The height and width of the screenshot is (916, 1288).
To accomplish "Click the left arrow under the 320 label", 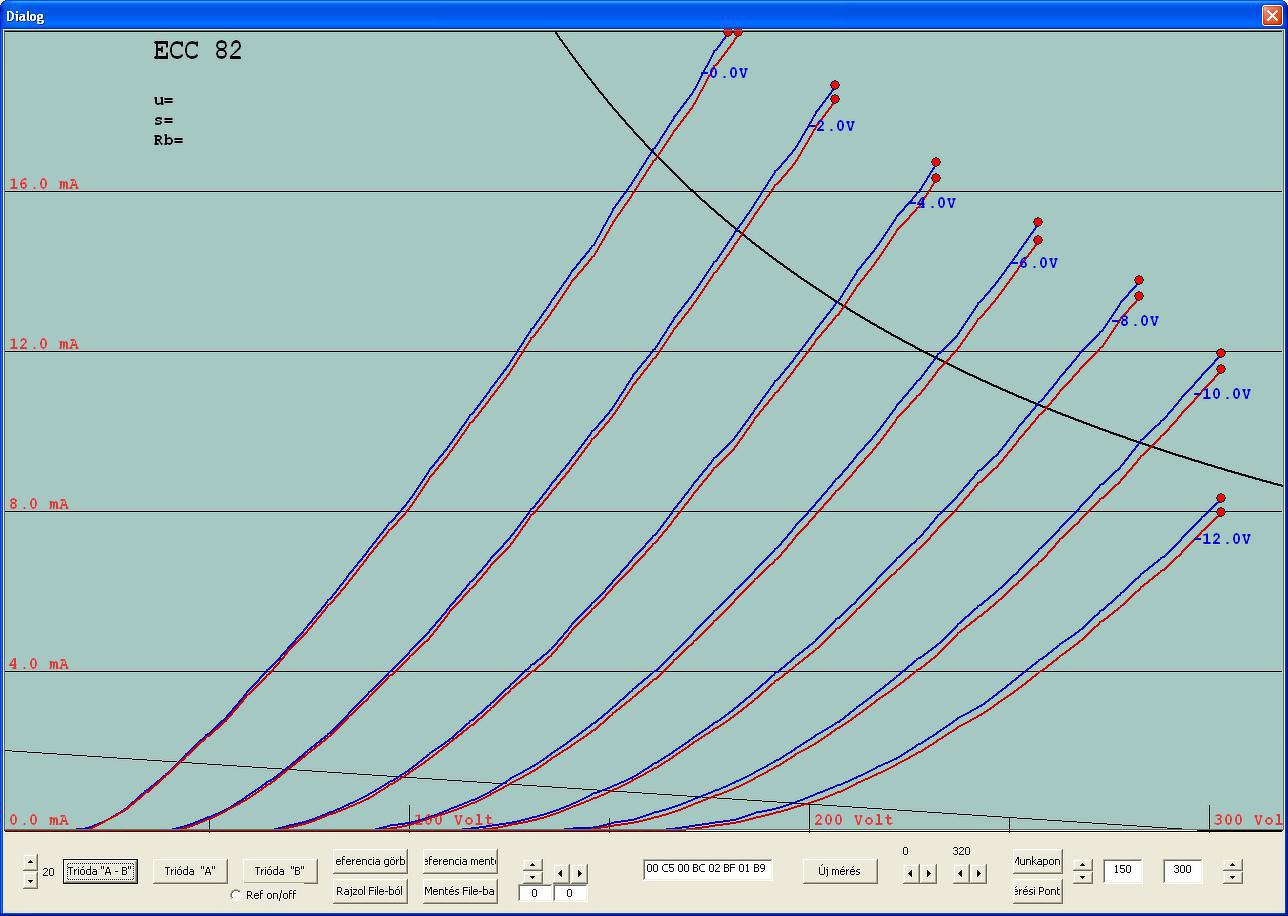I will [x=961, y=873].
